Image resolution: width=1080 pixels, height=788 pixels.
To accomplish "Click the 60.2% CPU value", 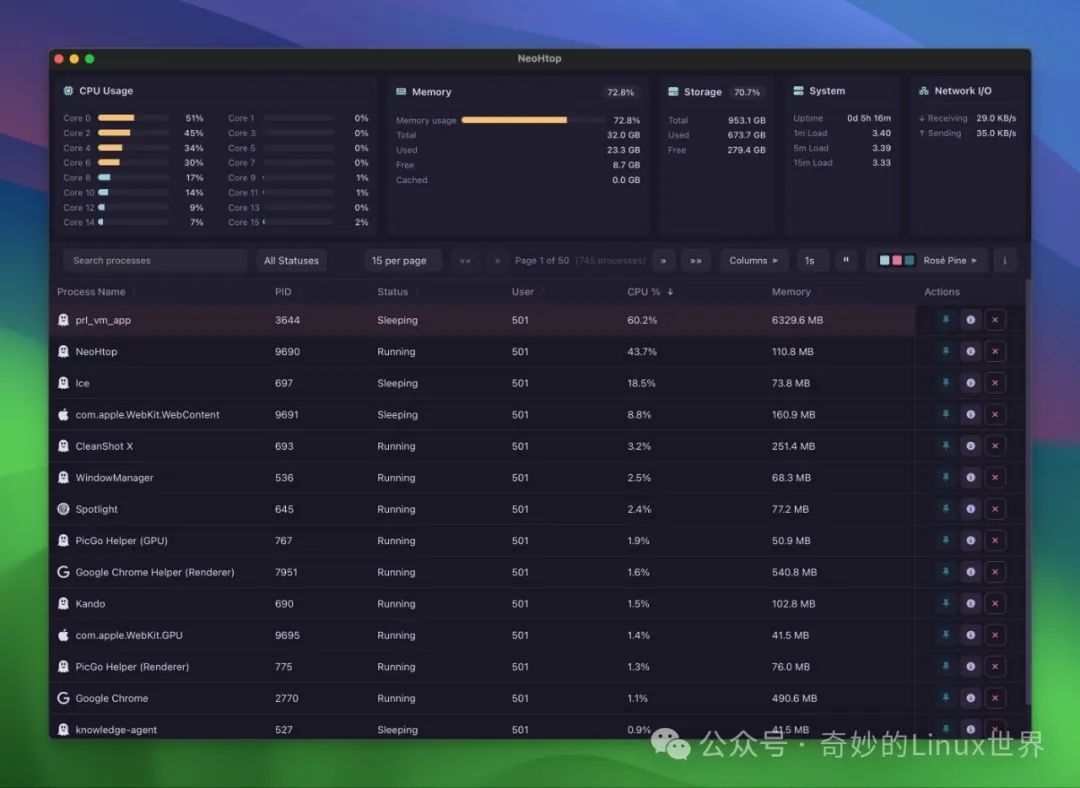I will coord(642,320).
